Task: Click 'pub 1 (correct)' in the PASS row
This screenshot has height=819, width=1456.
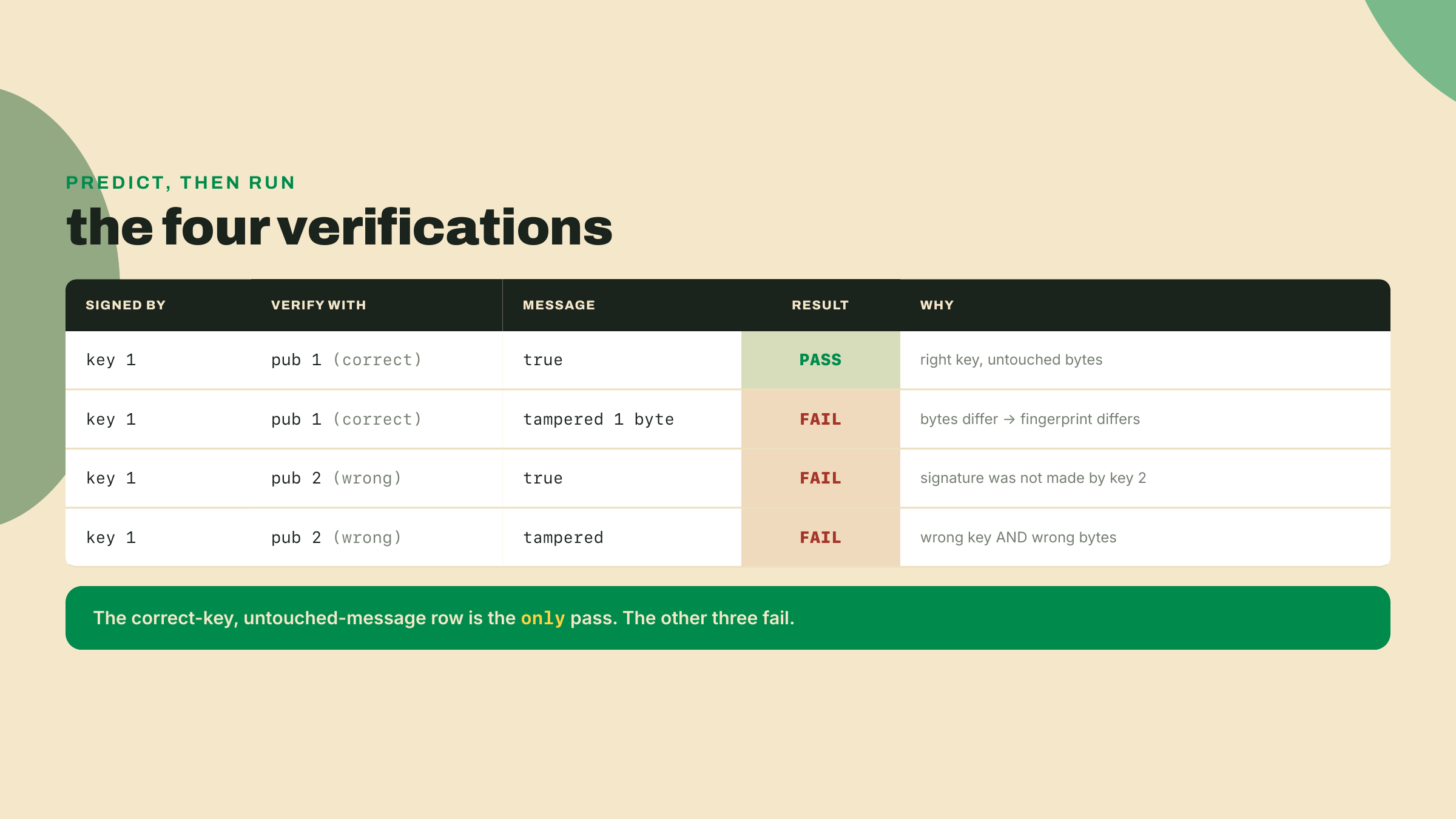Action: click(346, 360)
